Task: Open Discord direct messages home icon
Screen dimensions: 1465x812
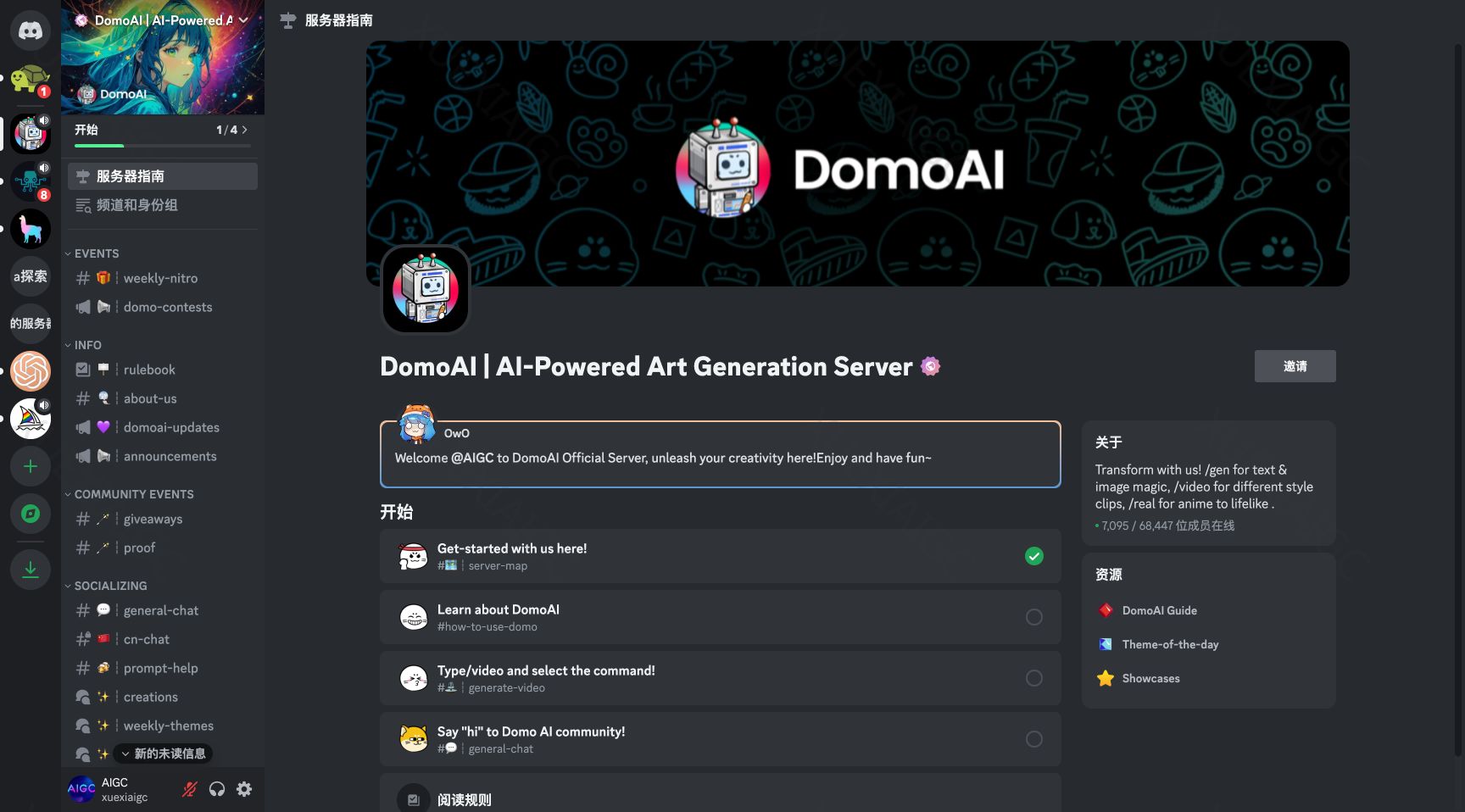Action: pos(31,31)
